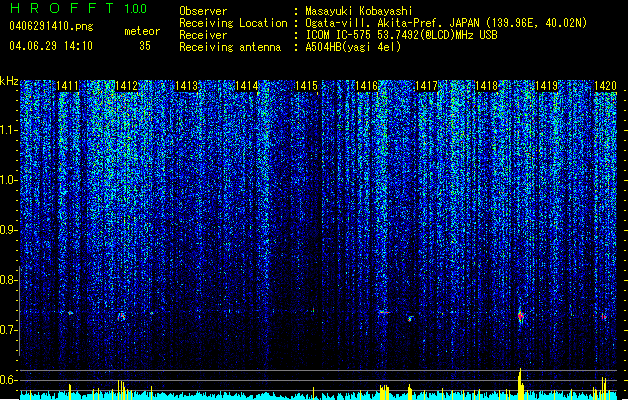
Task: Click the 1418 time marker
Action: (487, 86)
